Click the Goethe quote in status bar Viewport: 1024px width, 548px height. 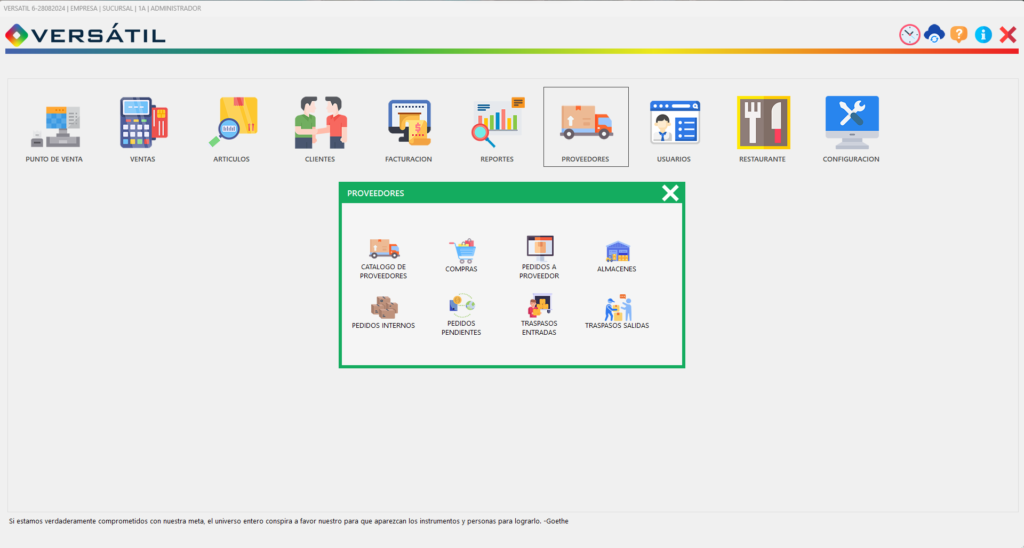[x=289, y=521]
